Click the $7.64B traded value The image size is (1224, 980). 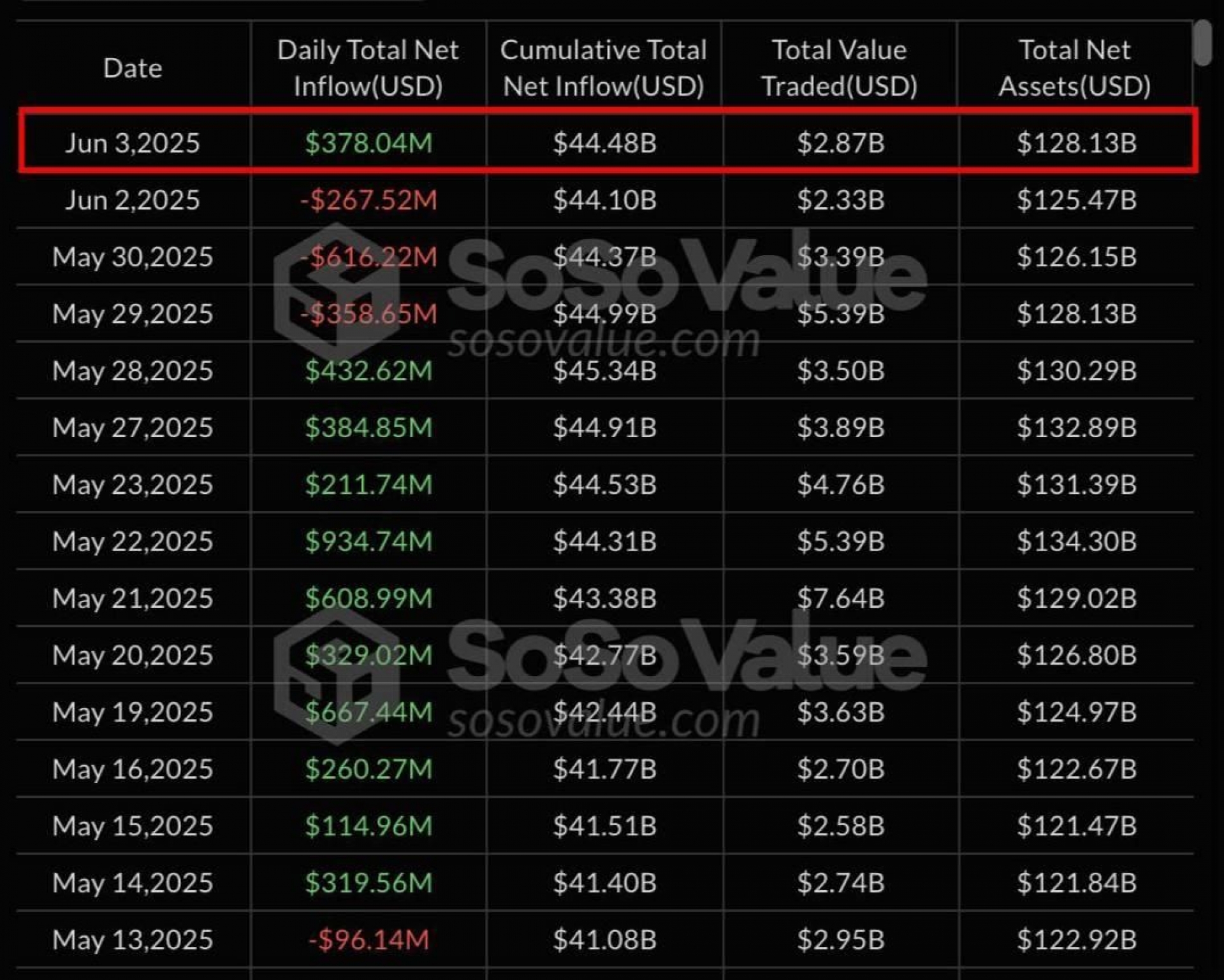pyautogui.click(x=840, y=598)
